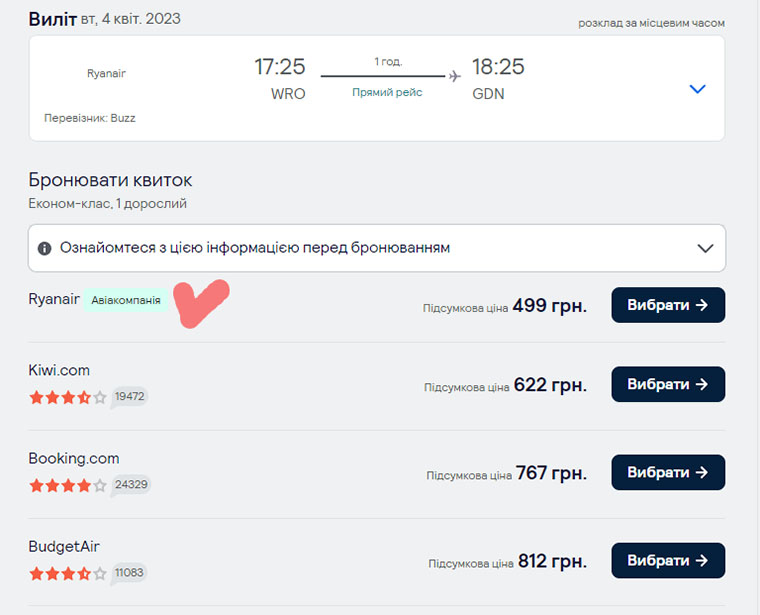
Task: Click the WRO departure airport code
Action: [x=288, y=94]
